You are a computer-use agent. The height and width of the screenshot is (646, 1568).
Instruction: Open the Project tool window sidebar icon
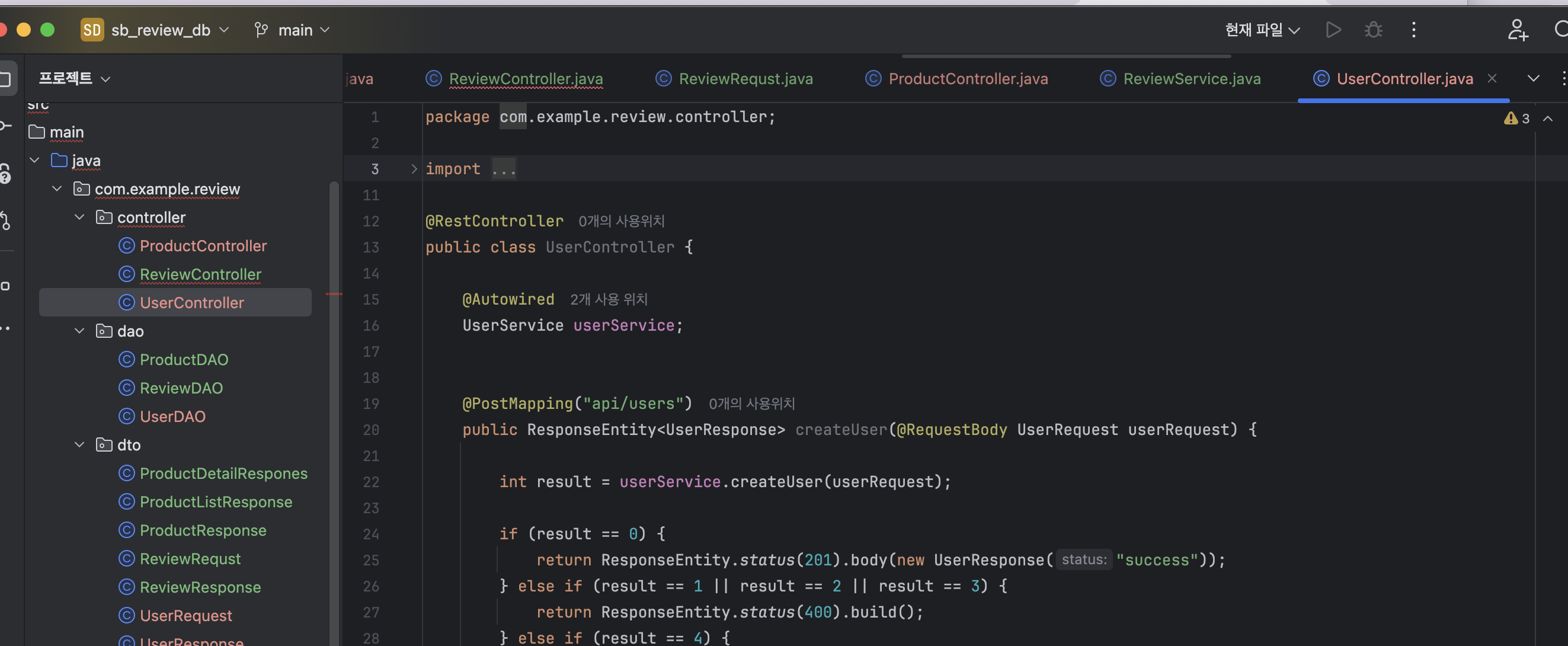click(6, 79)
